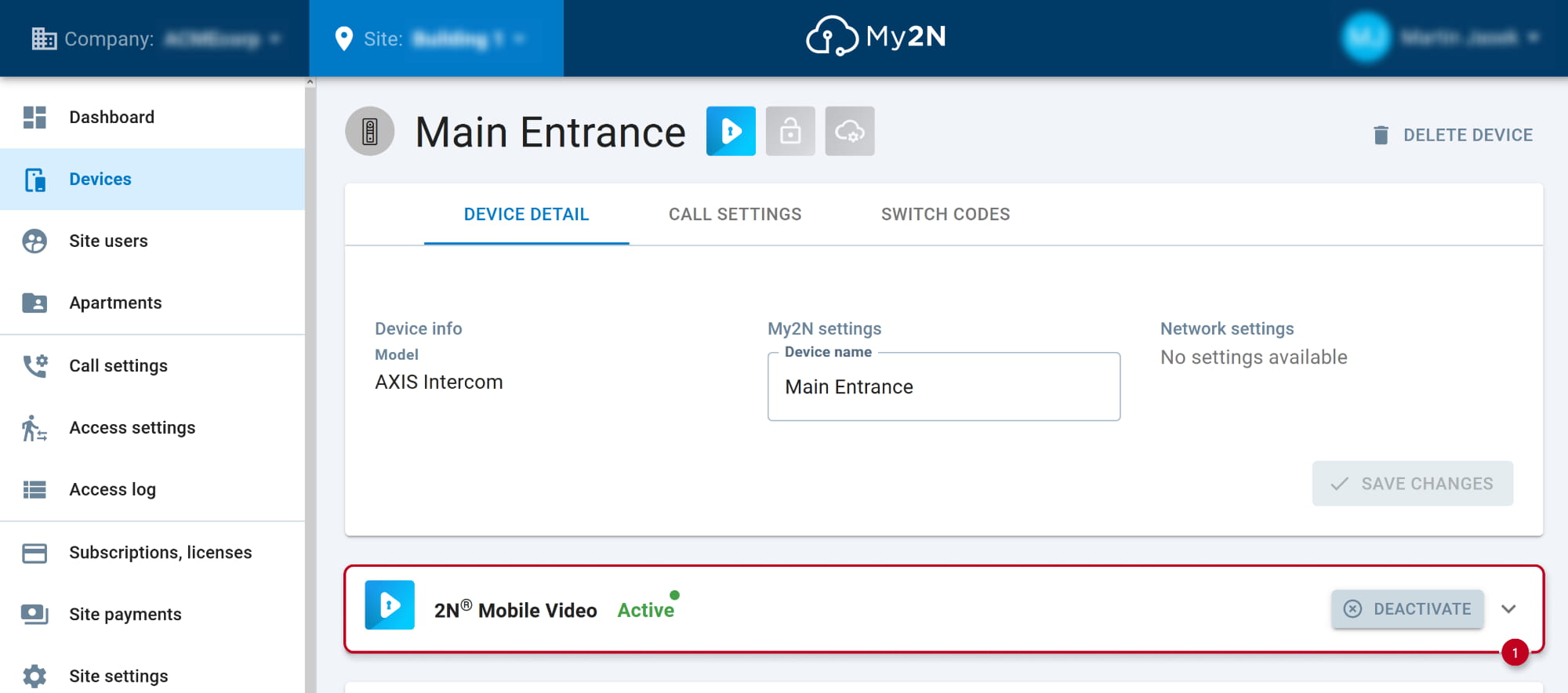Click the sidebar scrollbar up arrow

pyautogui.click(x=310, y=82)
